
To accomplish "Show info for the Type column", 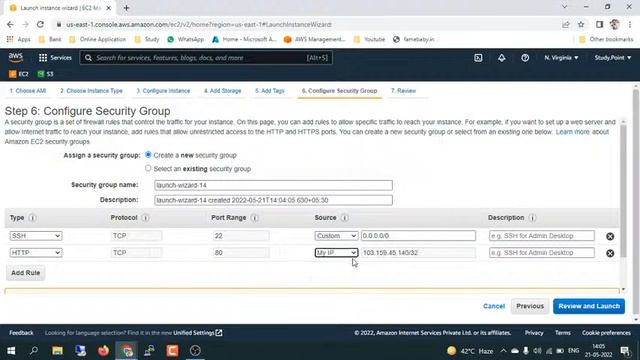I will (33, 218).
